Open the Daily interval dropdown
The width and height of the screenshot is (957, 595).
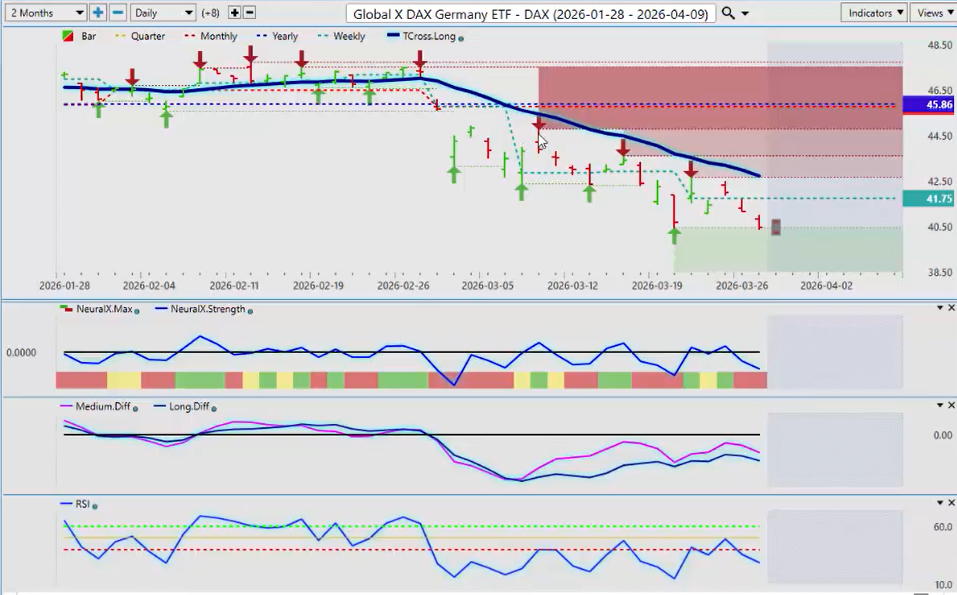(163, 13)
